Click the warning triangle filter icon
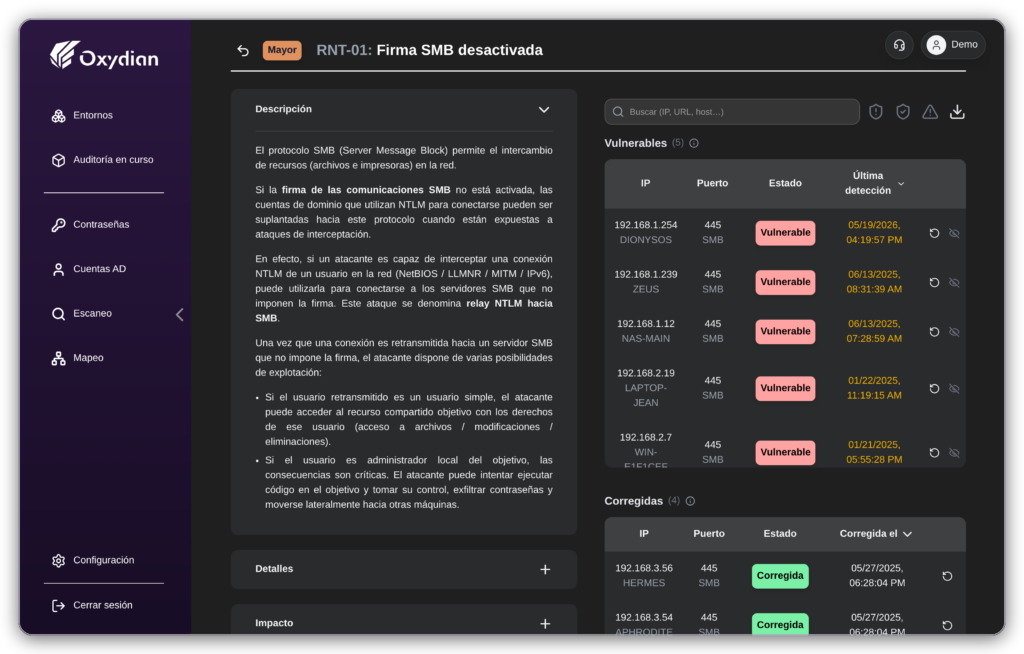Screen dimensions: 1024x654 point(930,112)
